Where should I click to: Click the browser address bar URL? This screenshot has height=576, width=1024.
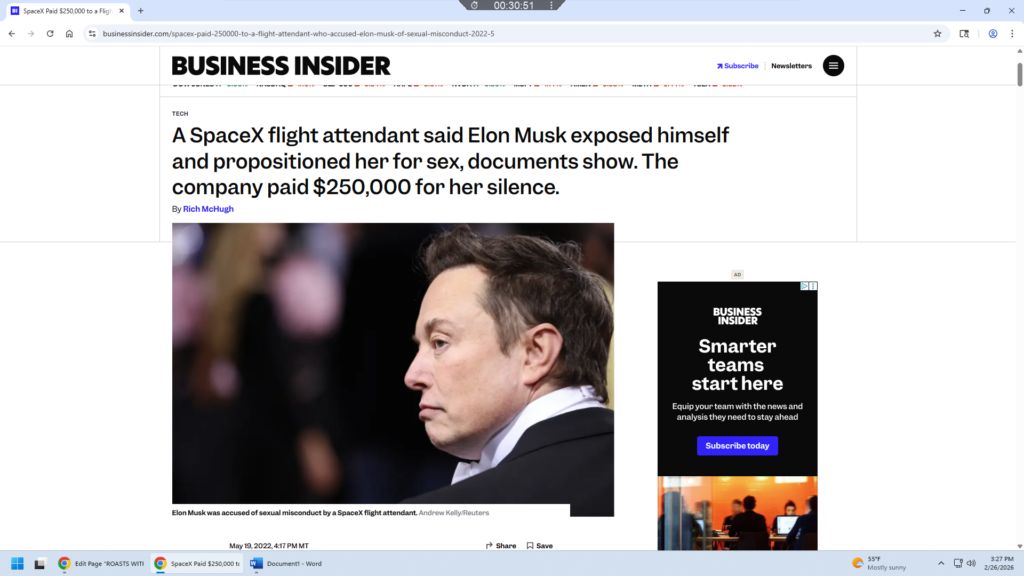(x=298, y=33)
